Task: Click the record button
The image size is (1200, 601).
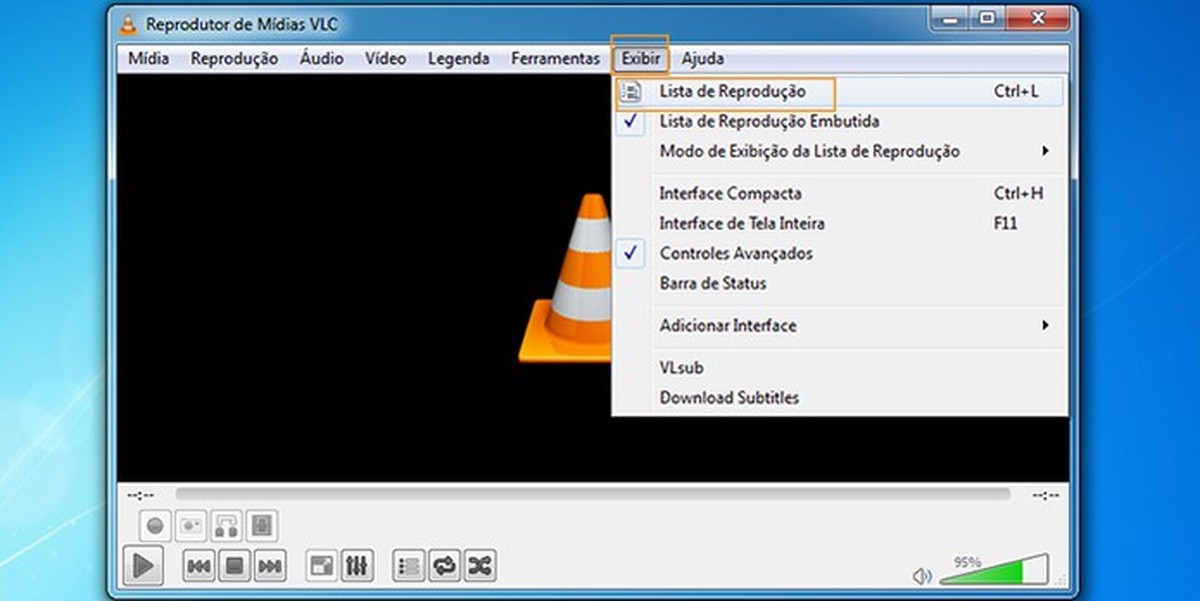Action: (155, 525)
